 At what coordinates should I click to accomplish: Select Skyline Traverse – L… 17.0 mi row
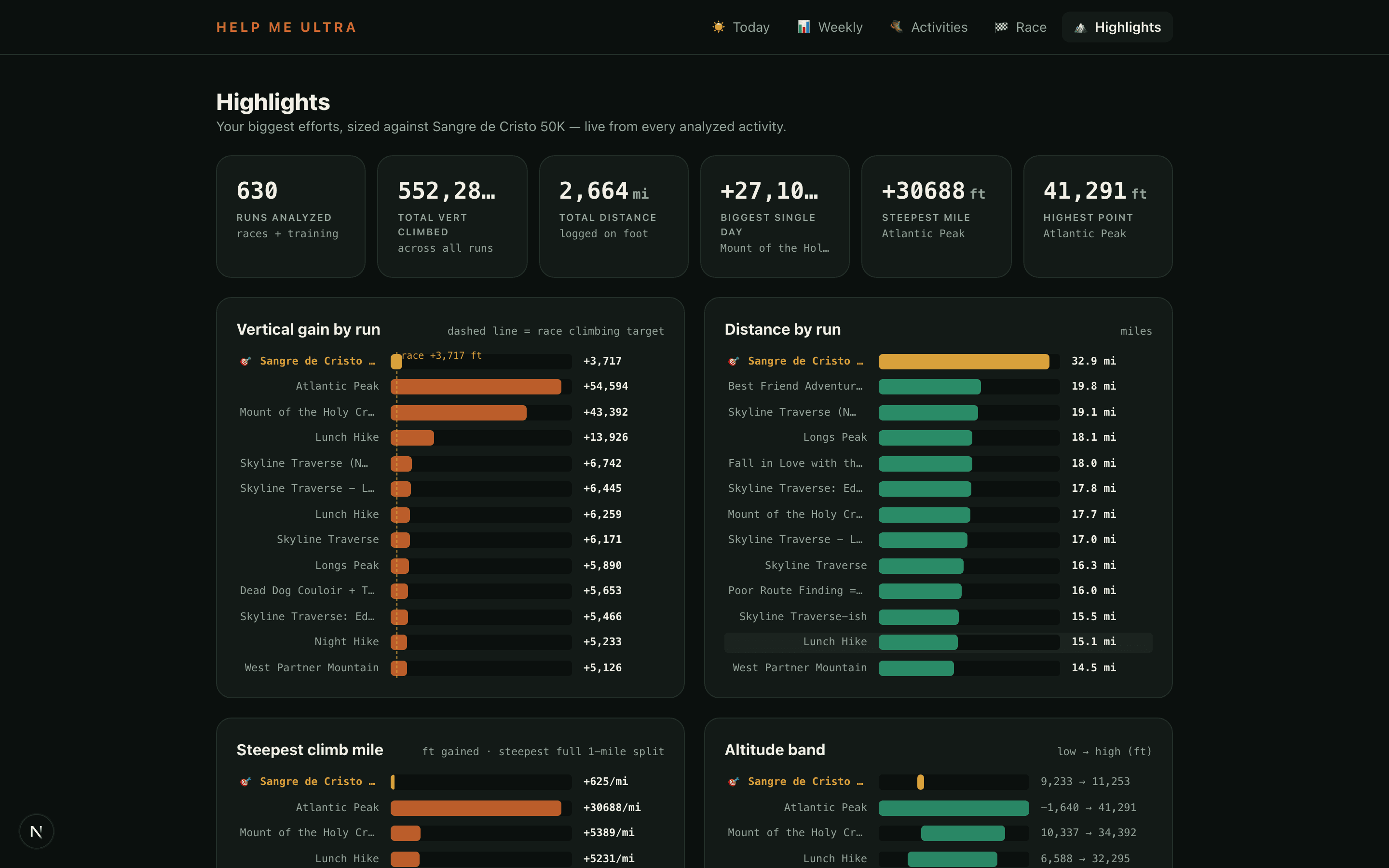click(938, 540)
